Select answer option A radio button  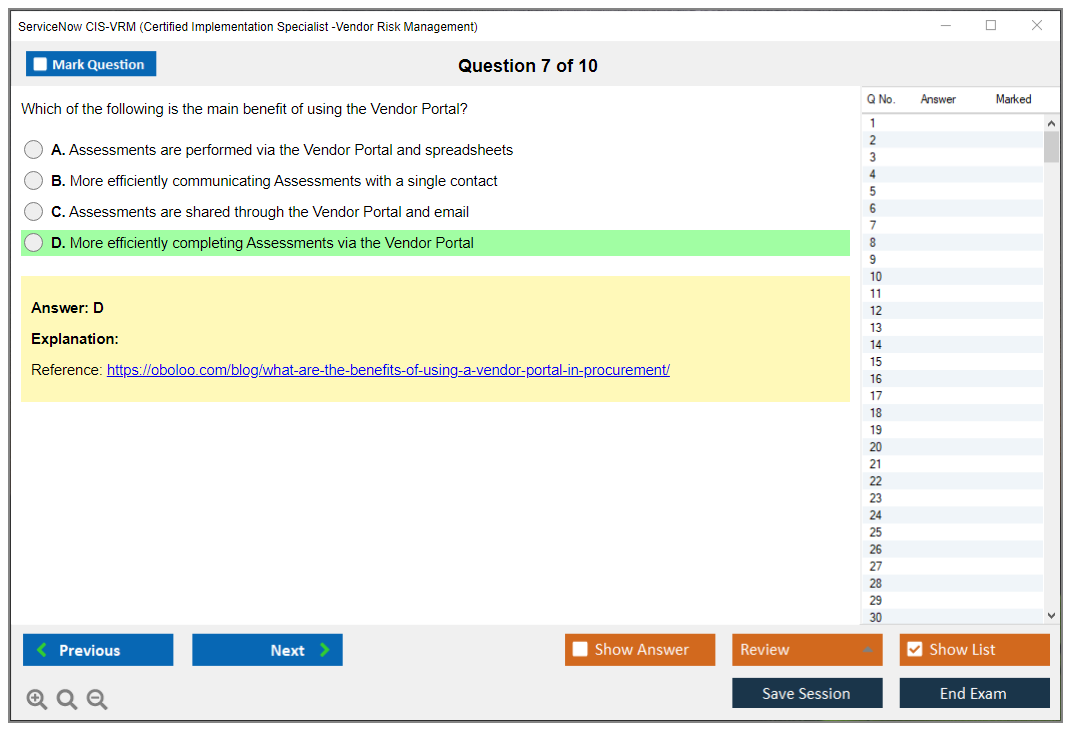click(x=34, y=150)
